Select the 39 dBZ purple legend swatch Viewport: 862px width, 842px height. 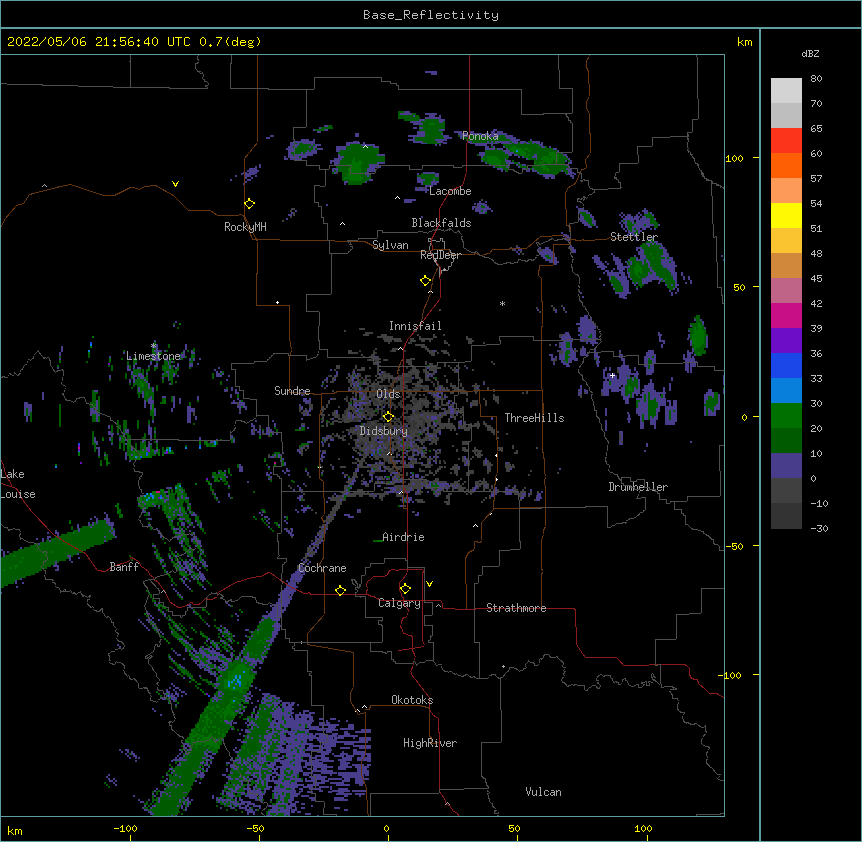click(x=786, y=341)
